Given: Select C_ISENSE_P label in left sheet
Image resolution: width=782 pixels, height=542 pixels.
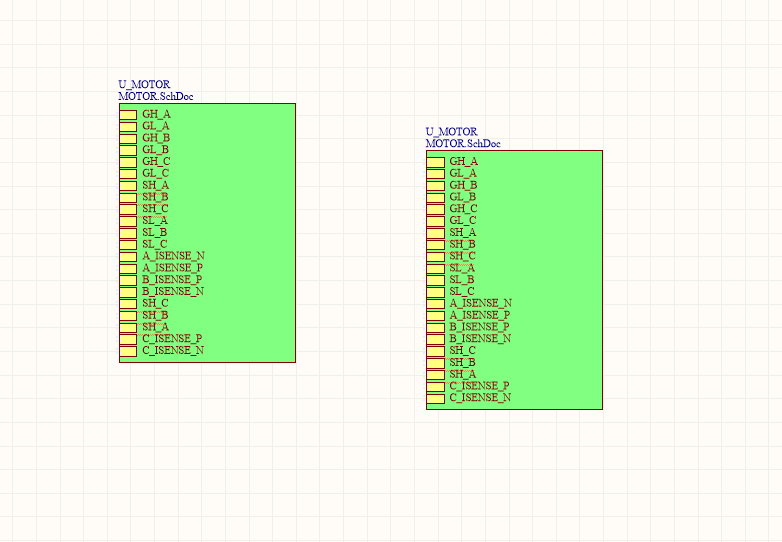Looking at the screenshot, I should pos(172,339).
